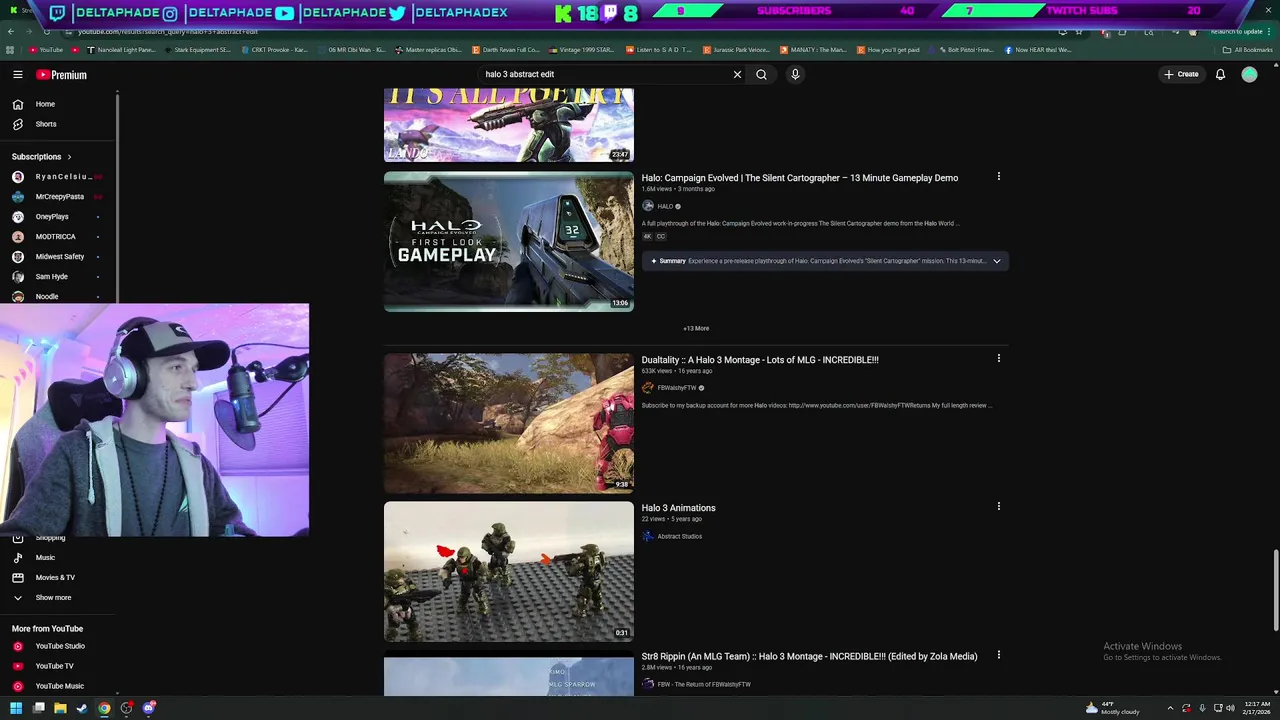Open the HALO channel avatar

pos(647,206)
